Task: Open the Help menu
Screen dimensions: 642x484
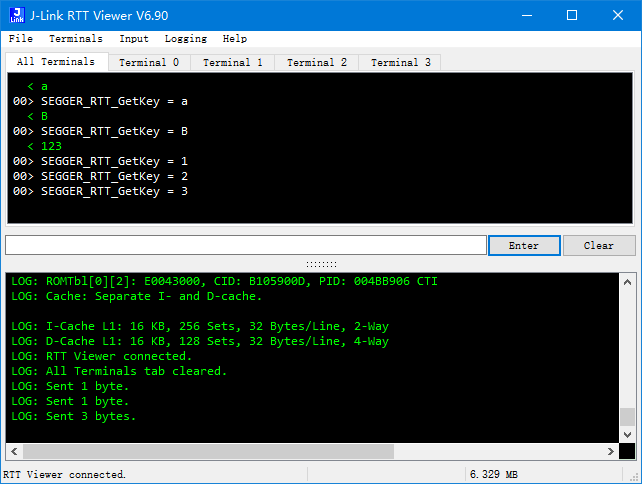Action: [x=235, y=38]
